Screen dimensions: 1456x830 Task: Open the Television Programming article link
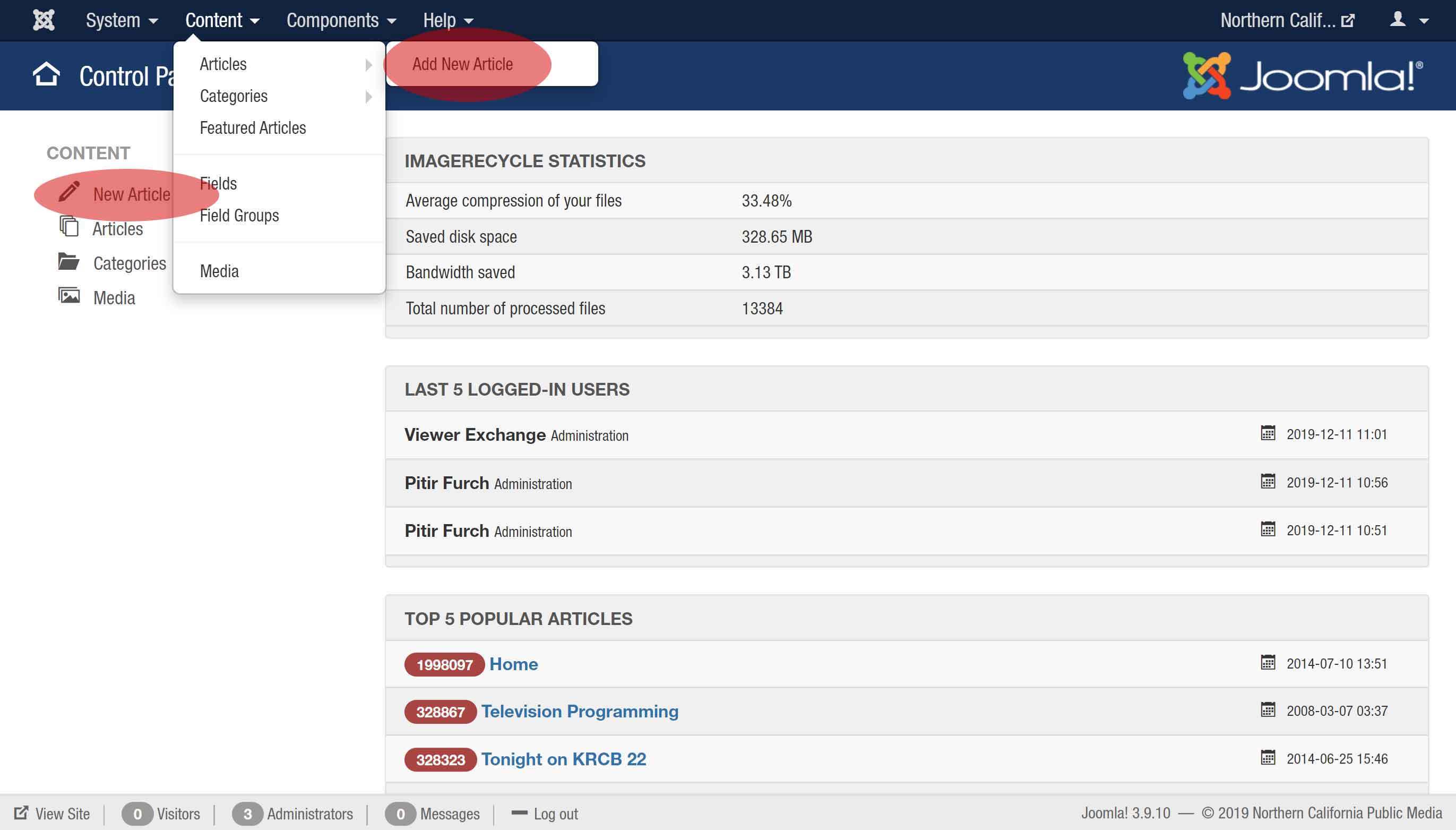tap(579, 712)
